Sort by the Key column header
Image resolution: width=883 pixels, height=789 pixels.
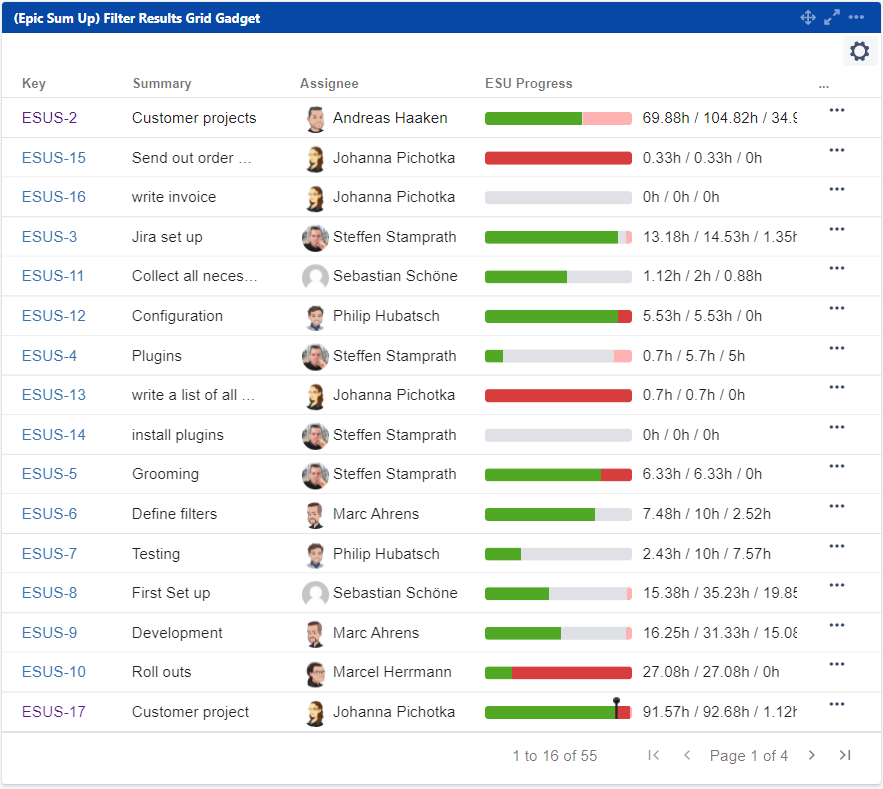pos(34,84)
